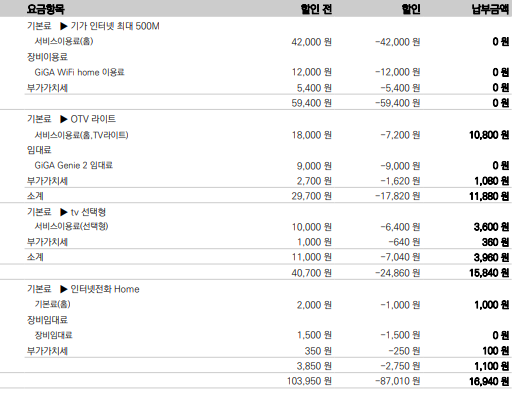Click the GiGA Genie 2 임대료 label
Screen dimensions: 527x397
point(74,165)
